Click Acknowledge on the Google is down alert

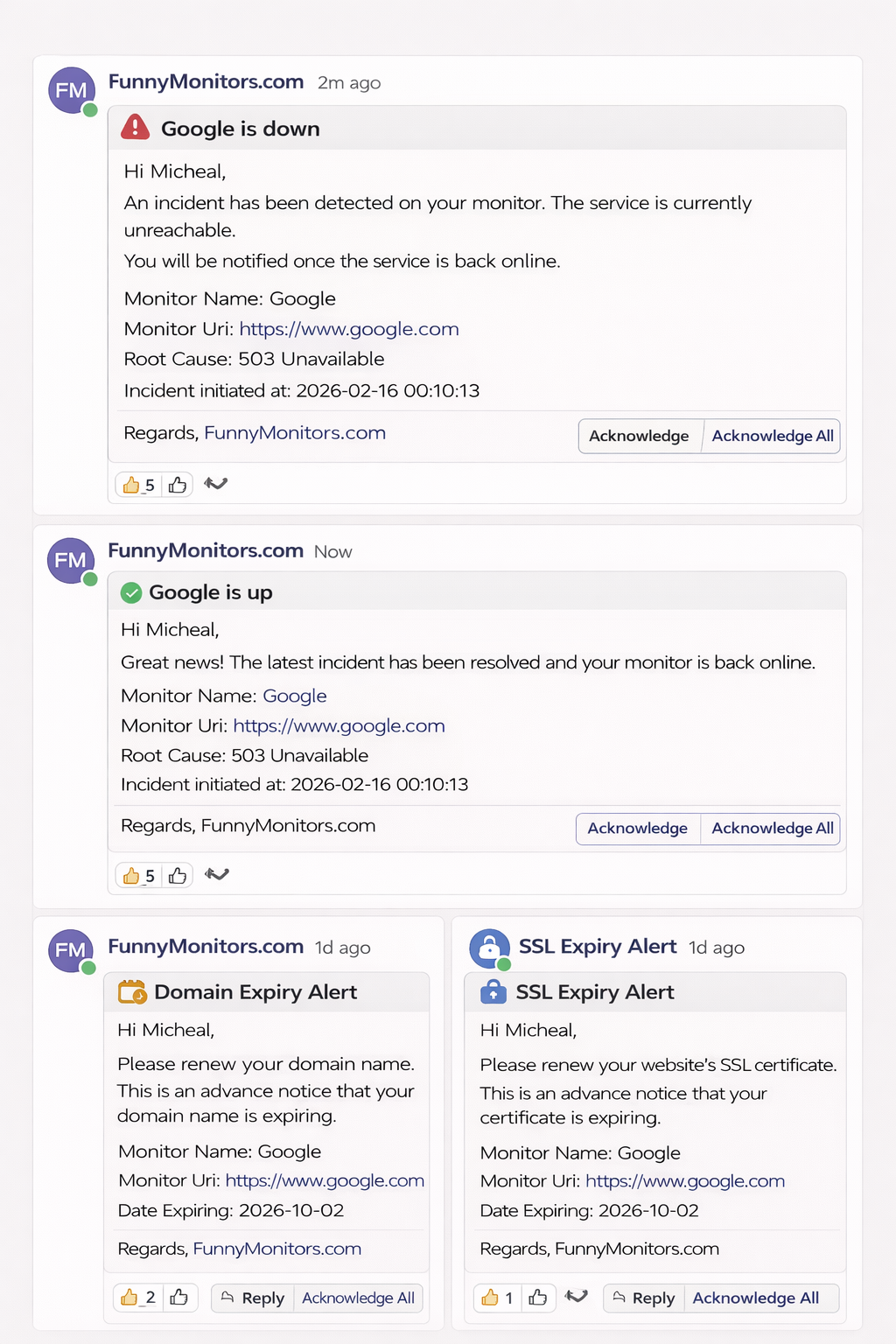tap(640, 436)
